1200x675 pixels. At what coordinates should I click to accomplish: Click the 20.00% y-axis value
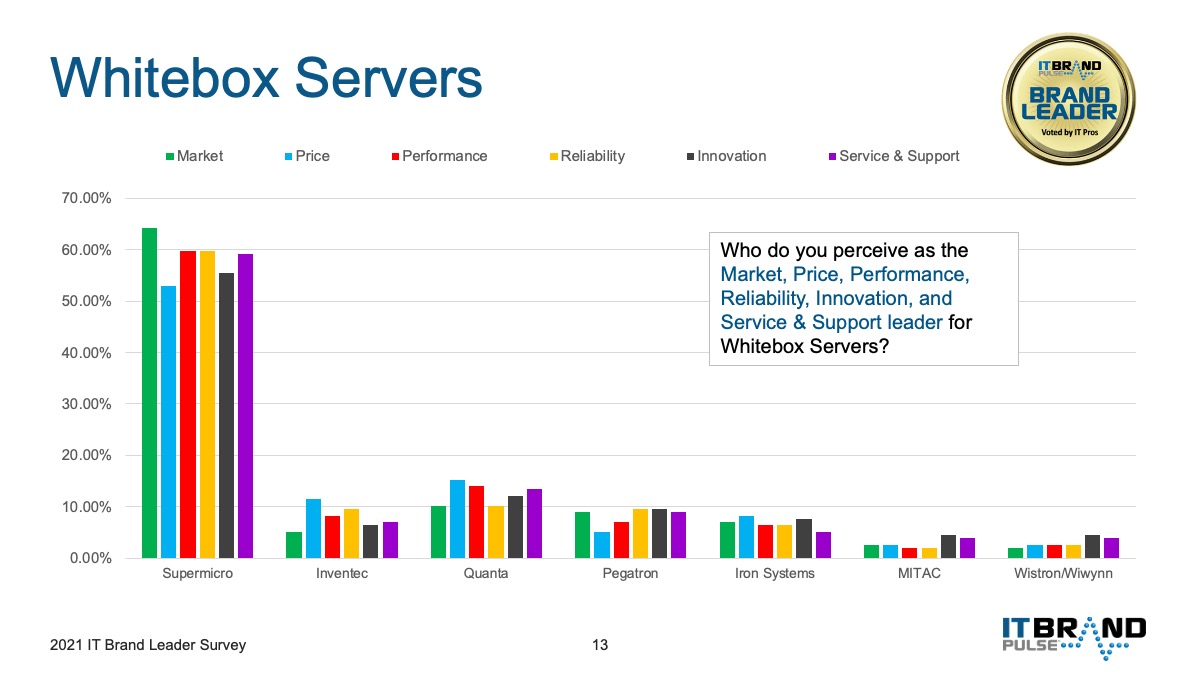86,455
